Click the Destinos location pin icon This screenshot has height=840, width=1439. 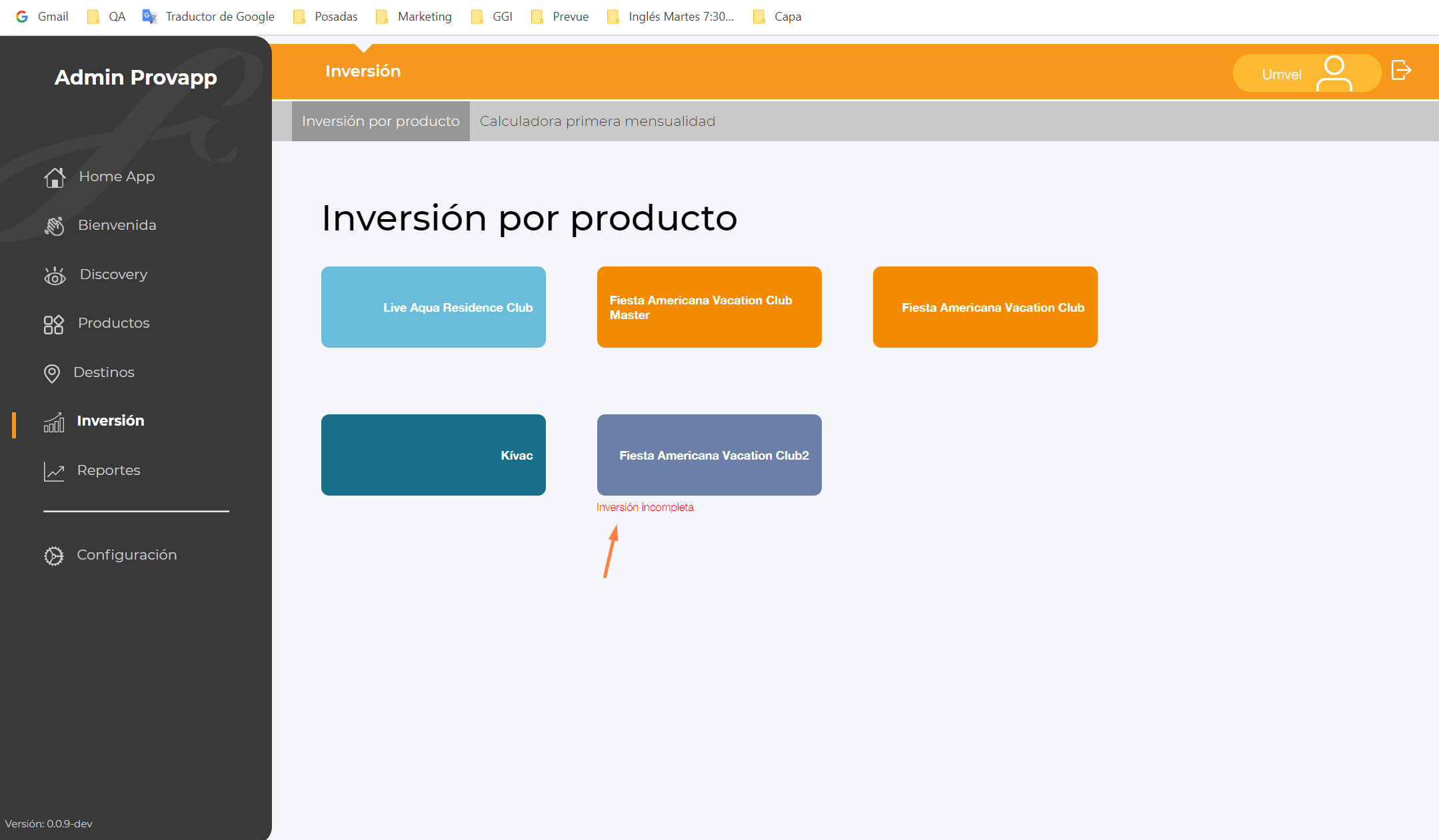[x=52, y=373]
